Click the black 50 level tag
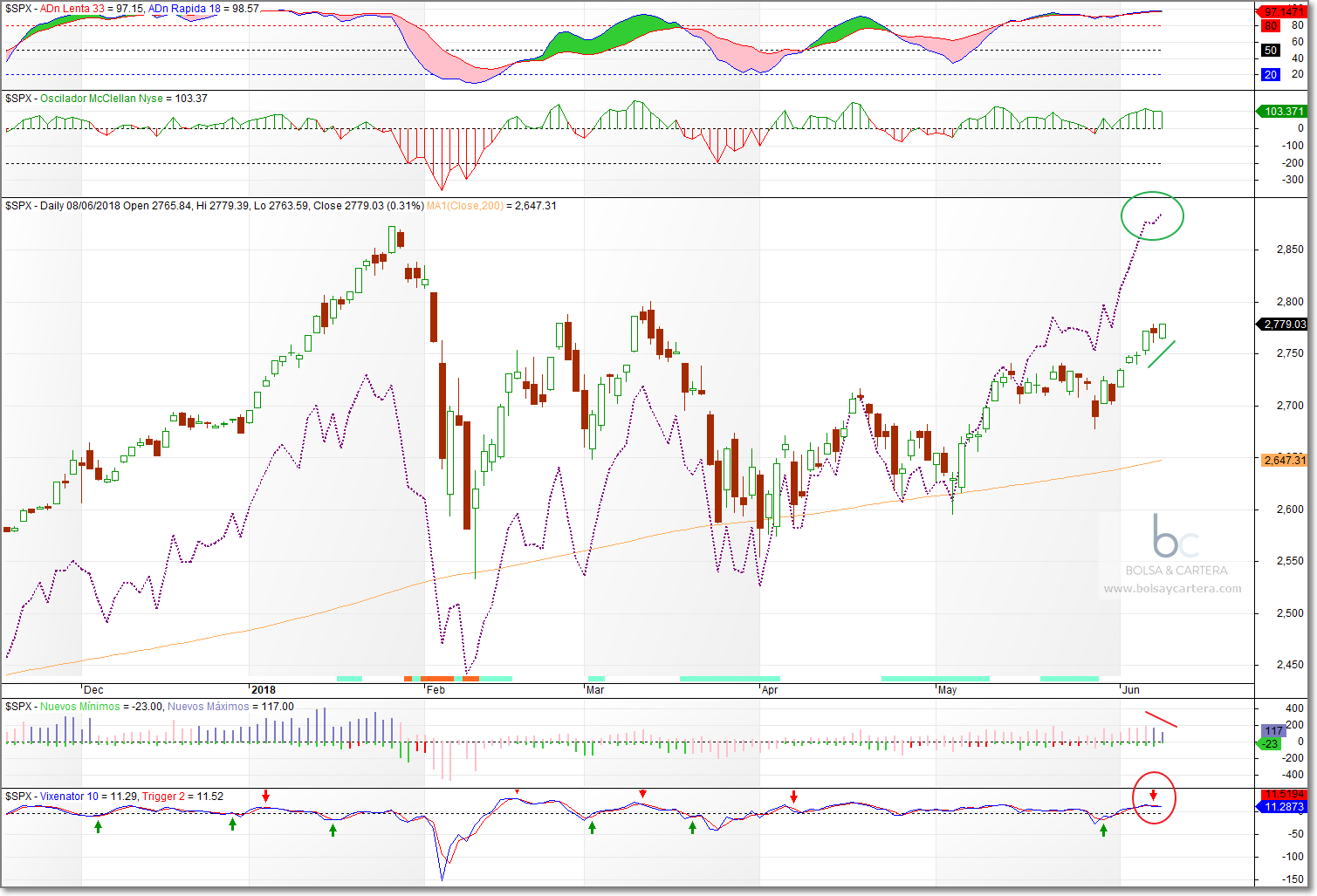1317x896 pixels. point(1271,51)
